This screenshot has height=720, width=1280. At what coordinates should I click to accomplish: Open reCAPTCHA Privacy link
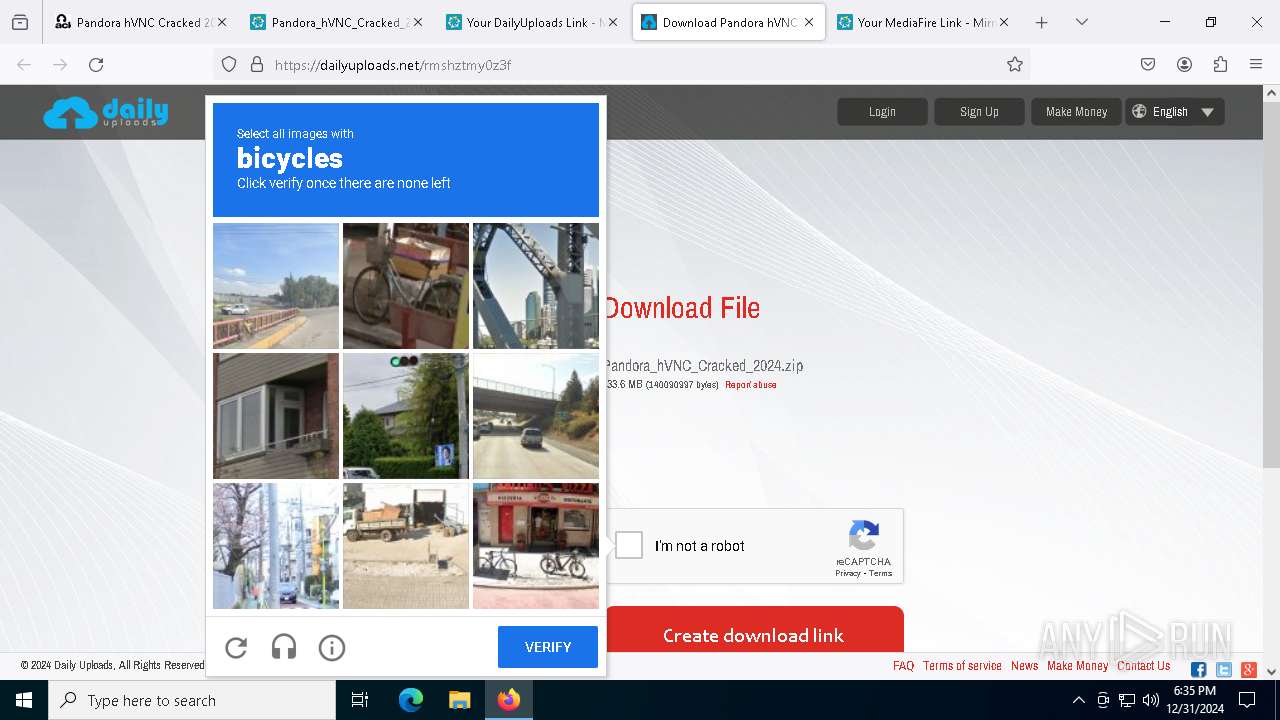(848, 573)
